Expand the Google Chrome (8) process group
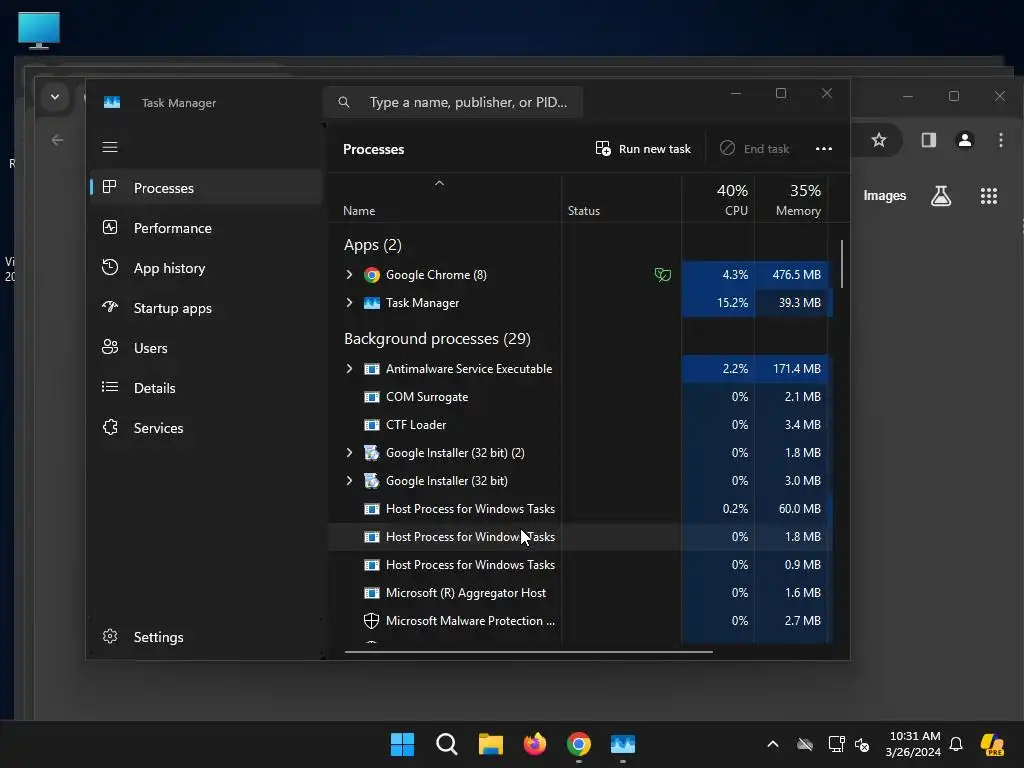The height and width of the screenshot is (768, 1024). pyautogui.click(x=349, y=275)
